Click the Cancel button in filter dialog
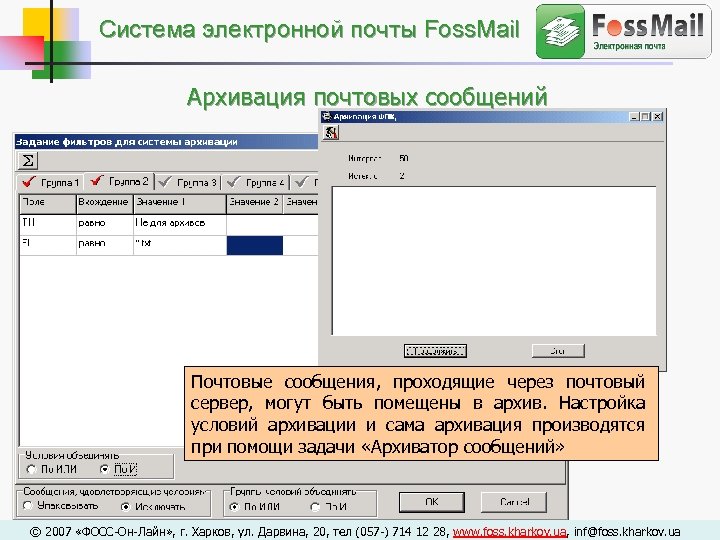This screenshot has width=720, height=540. click(x=514, y=502)
